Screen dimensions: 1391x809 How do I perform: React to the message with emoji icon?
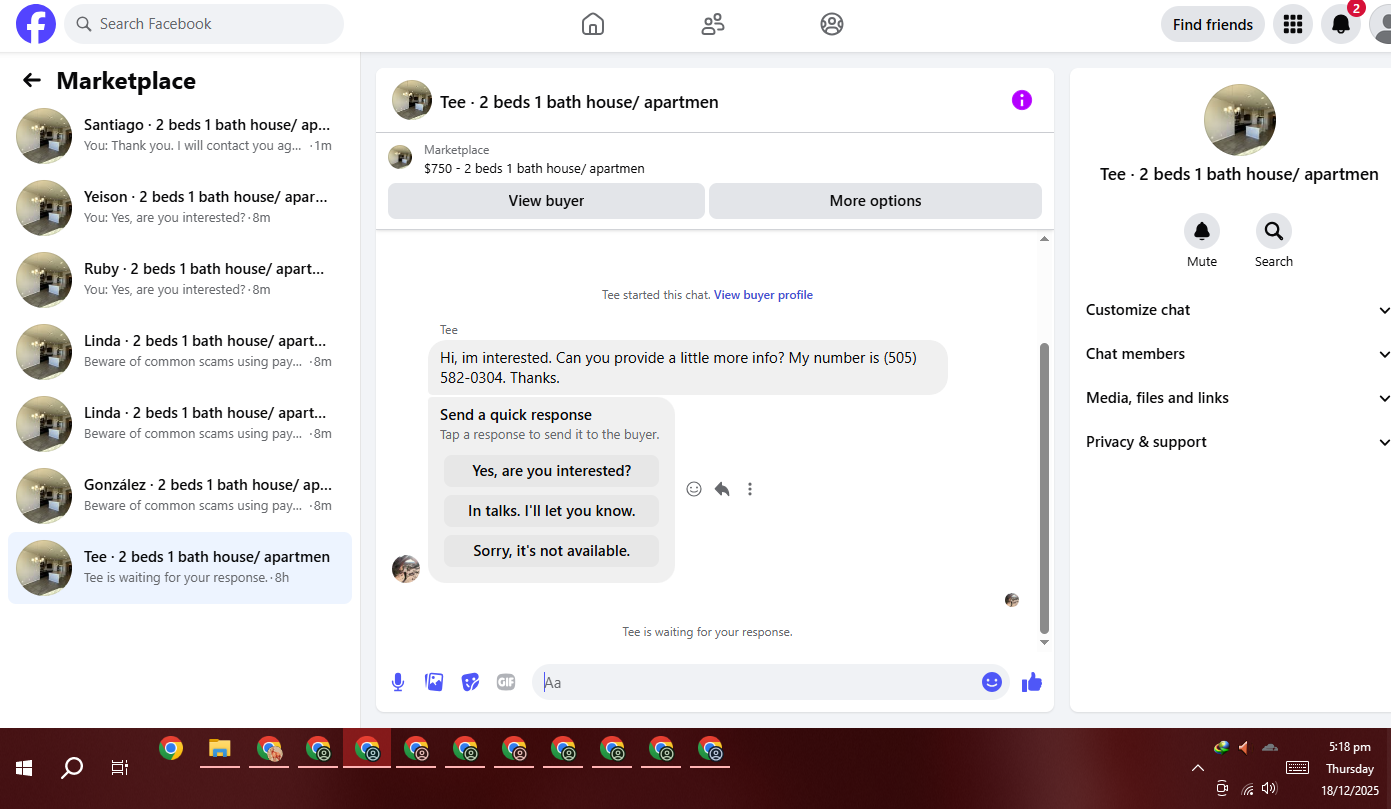694,489
